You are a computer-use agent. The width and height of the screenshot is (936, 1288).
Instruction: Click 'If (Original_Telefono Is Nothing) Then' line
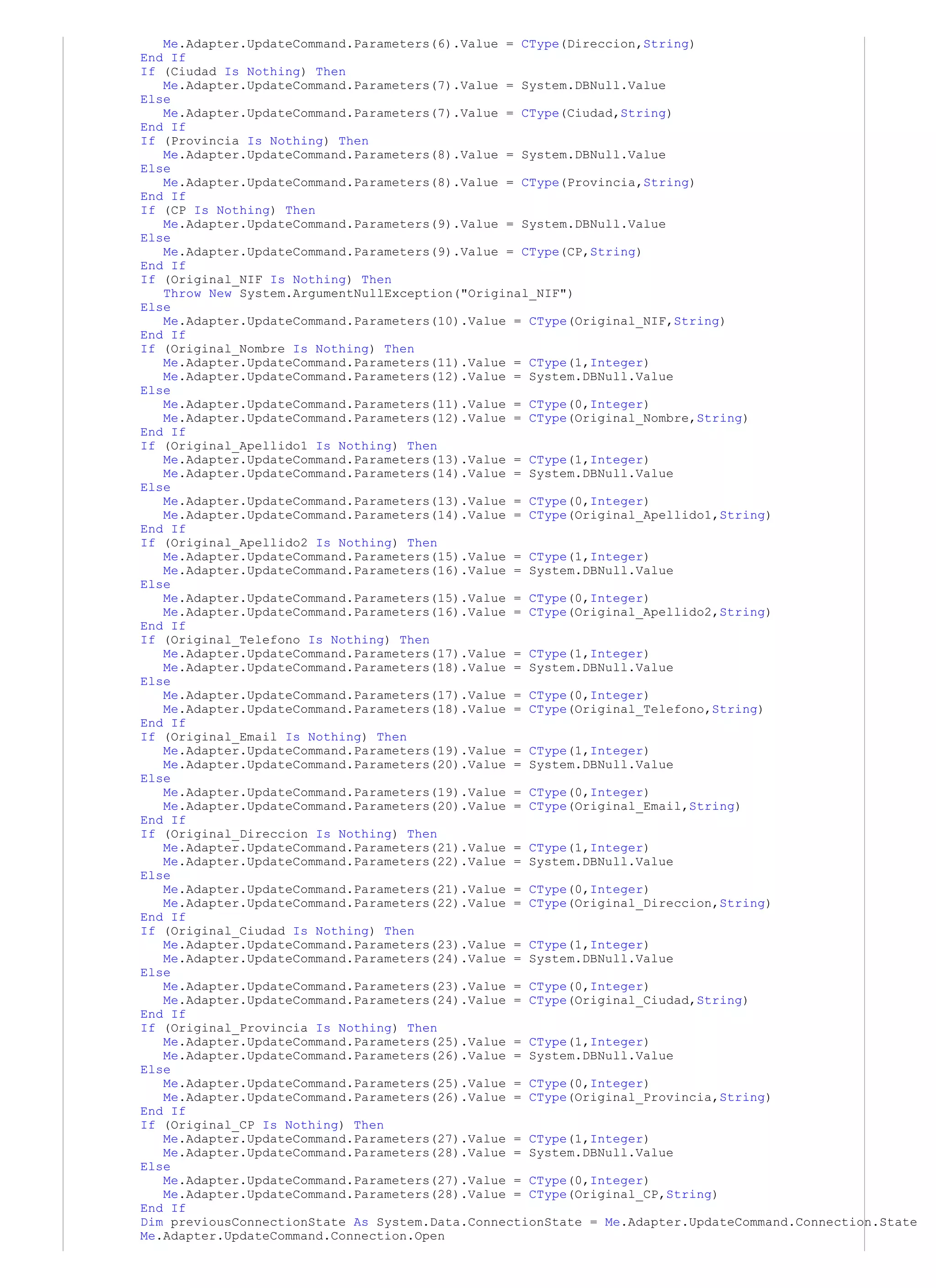pyautogui.click(x=285, y=640)
